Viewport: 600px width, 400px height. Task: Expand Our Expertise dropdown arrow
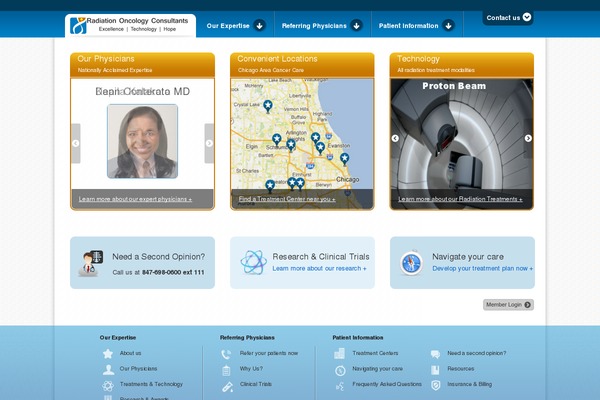point(259,26)
